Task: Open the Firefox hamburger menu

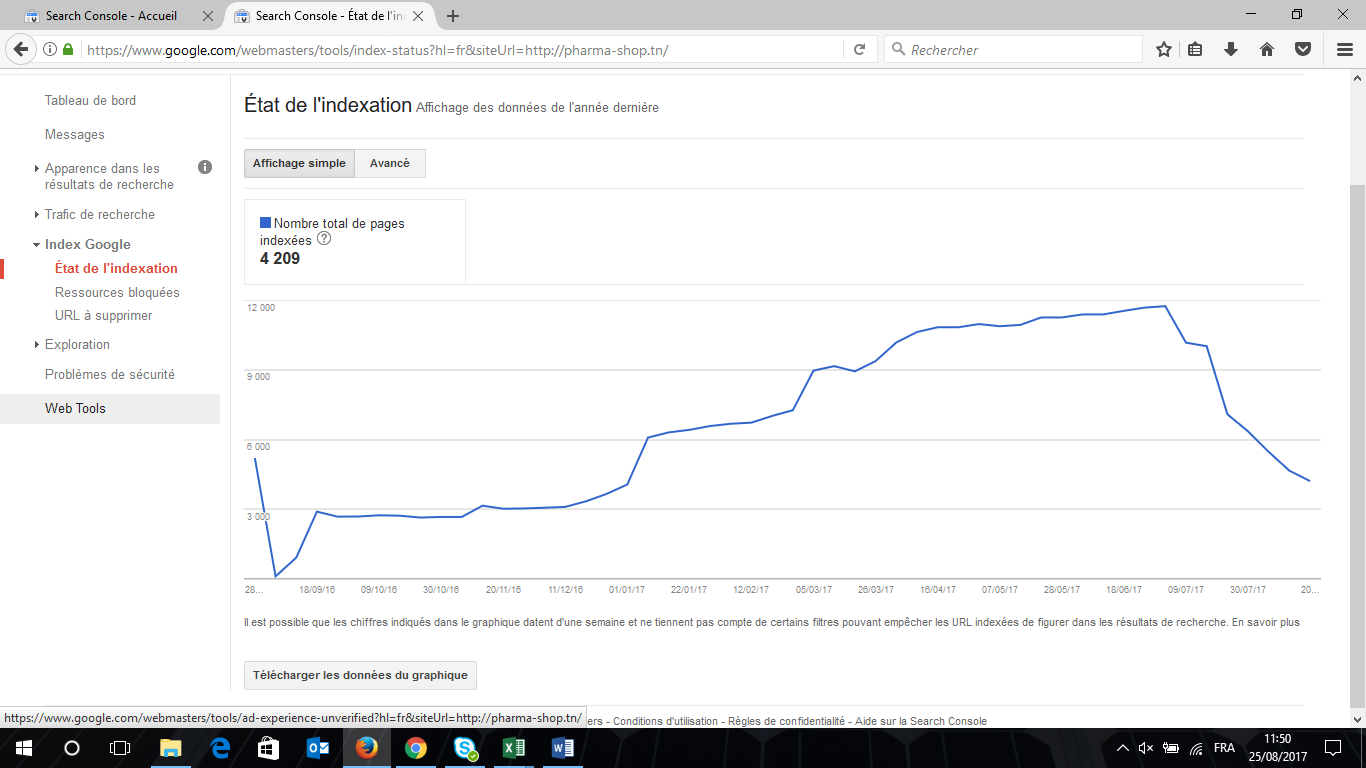Action: (x=1345, y=49)
